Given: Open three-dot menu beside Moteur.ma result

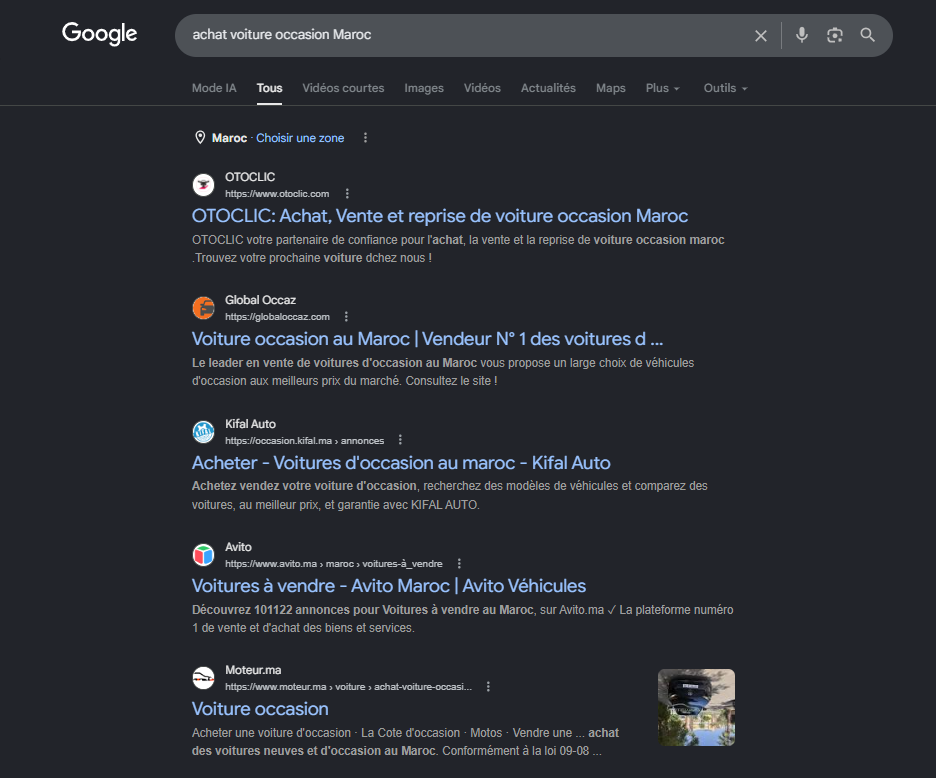Looking at the screenshot, I should click(488, 687).
